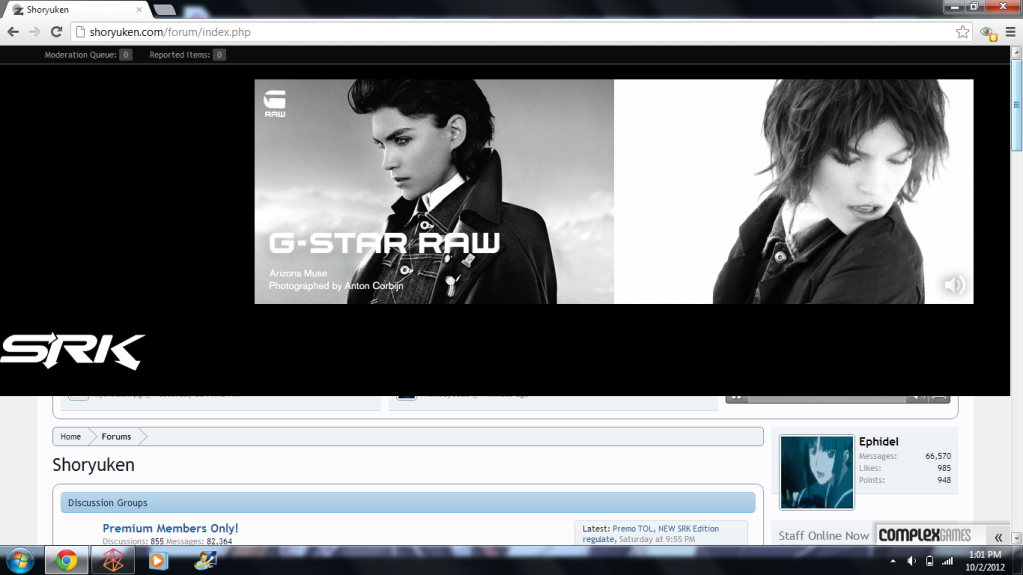This screenshot has width=1023, height=575.
Task: Open the network signal tray icon
Action: [x=947, y=561]
